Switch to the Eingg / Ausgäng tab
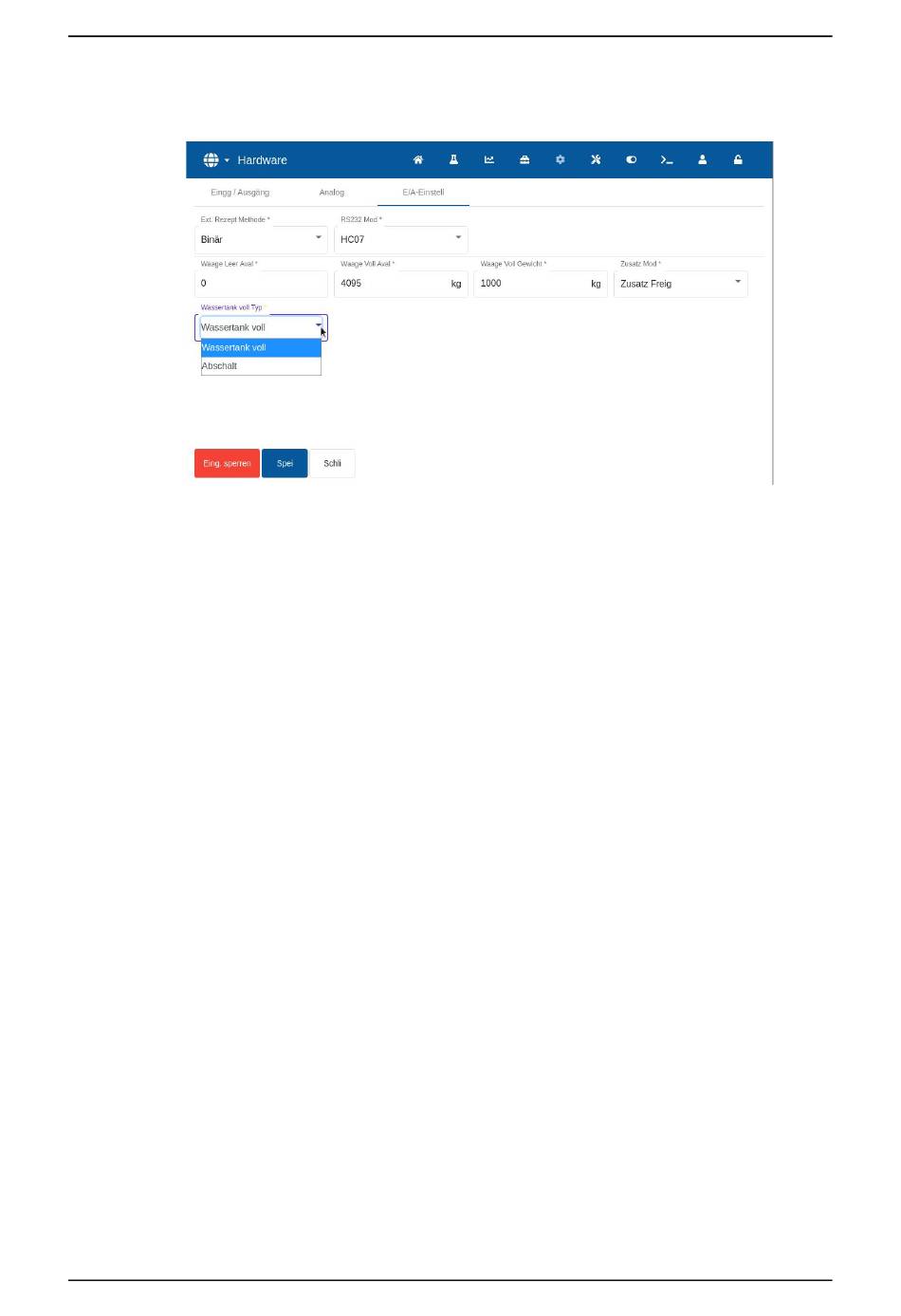This screenshot has height=1316, width=901. 240,193
